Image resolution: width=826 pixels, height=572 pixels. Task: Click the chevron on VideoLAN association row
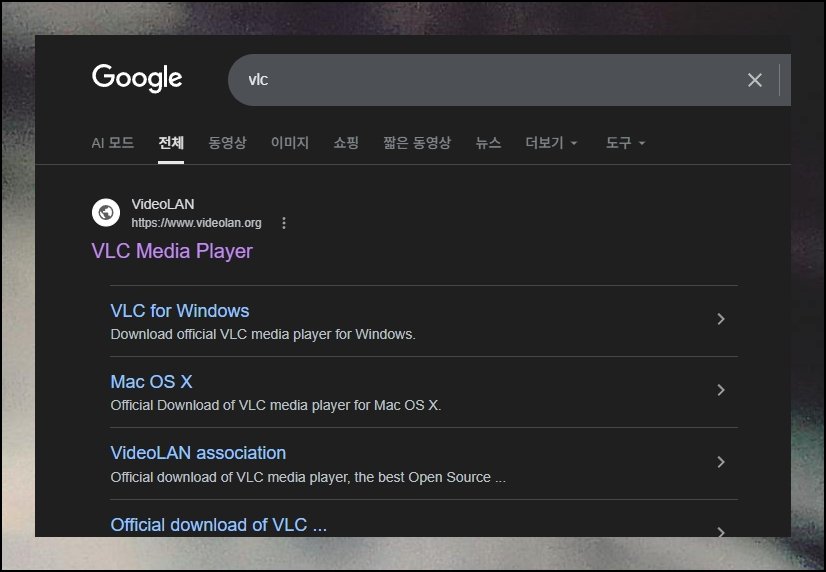(721, 462)
